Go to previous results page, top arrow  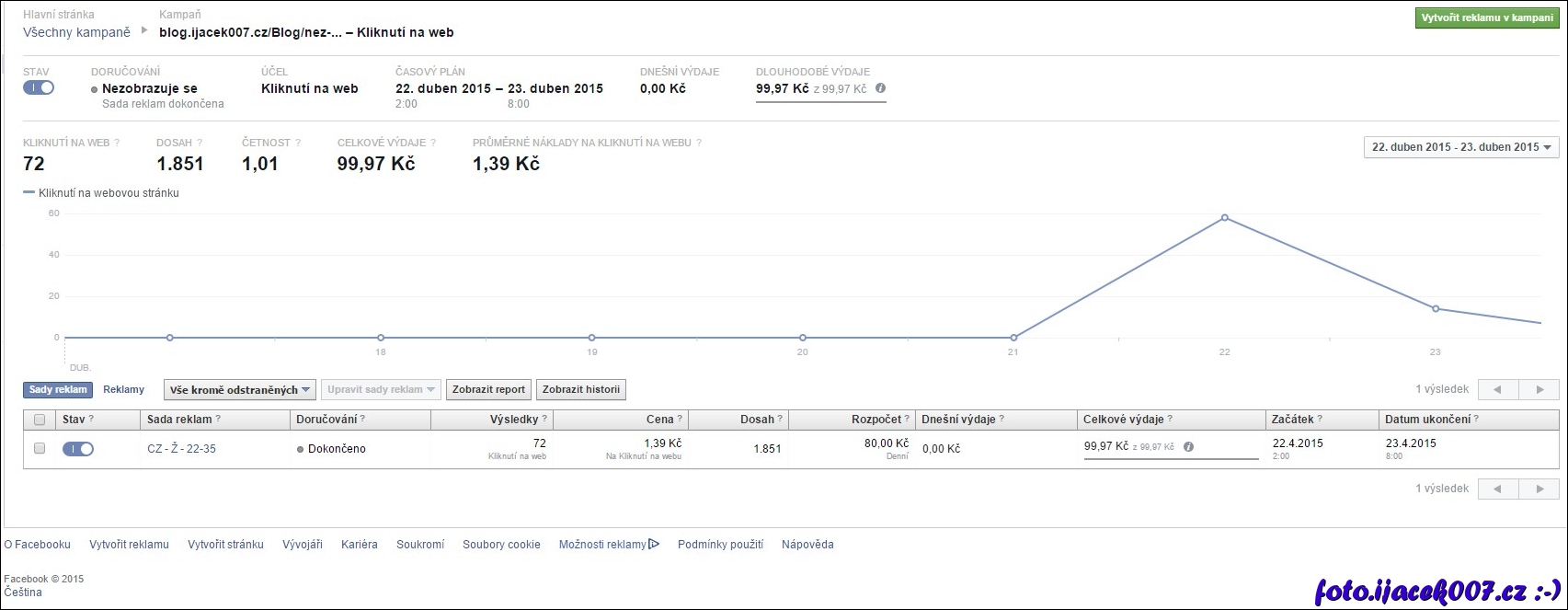tap(1497, 389)
